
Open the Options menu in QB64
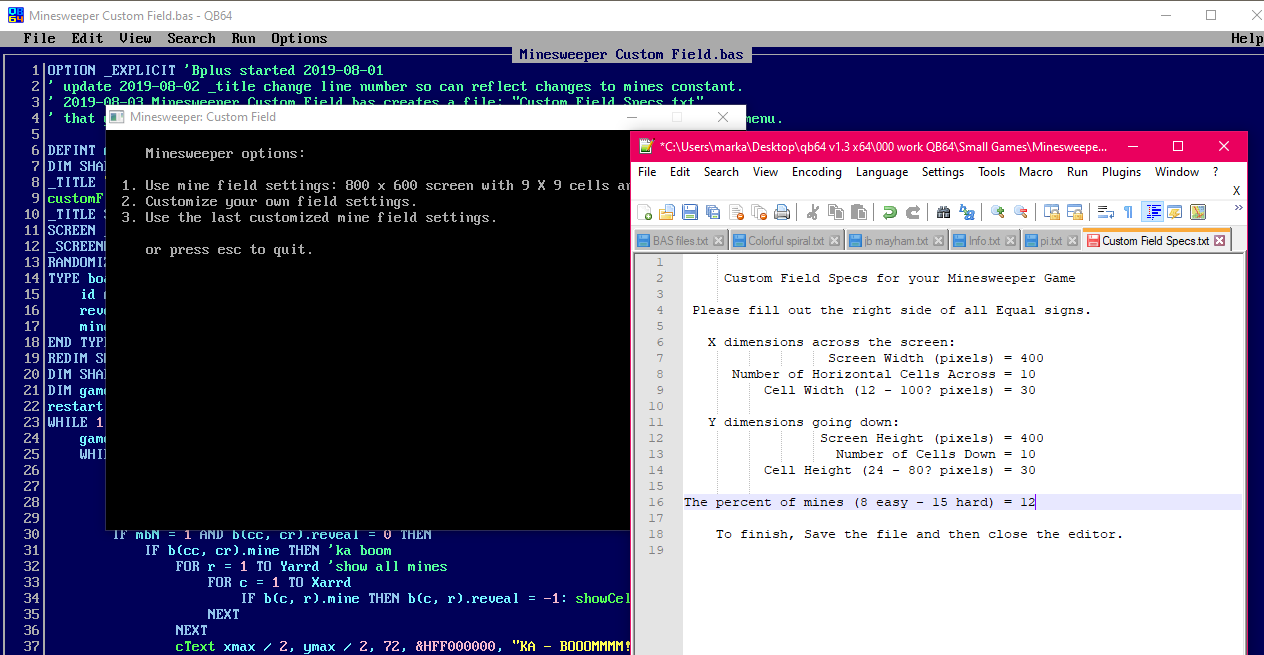pos(299,38)
